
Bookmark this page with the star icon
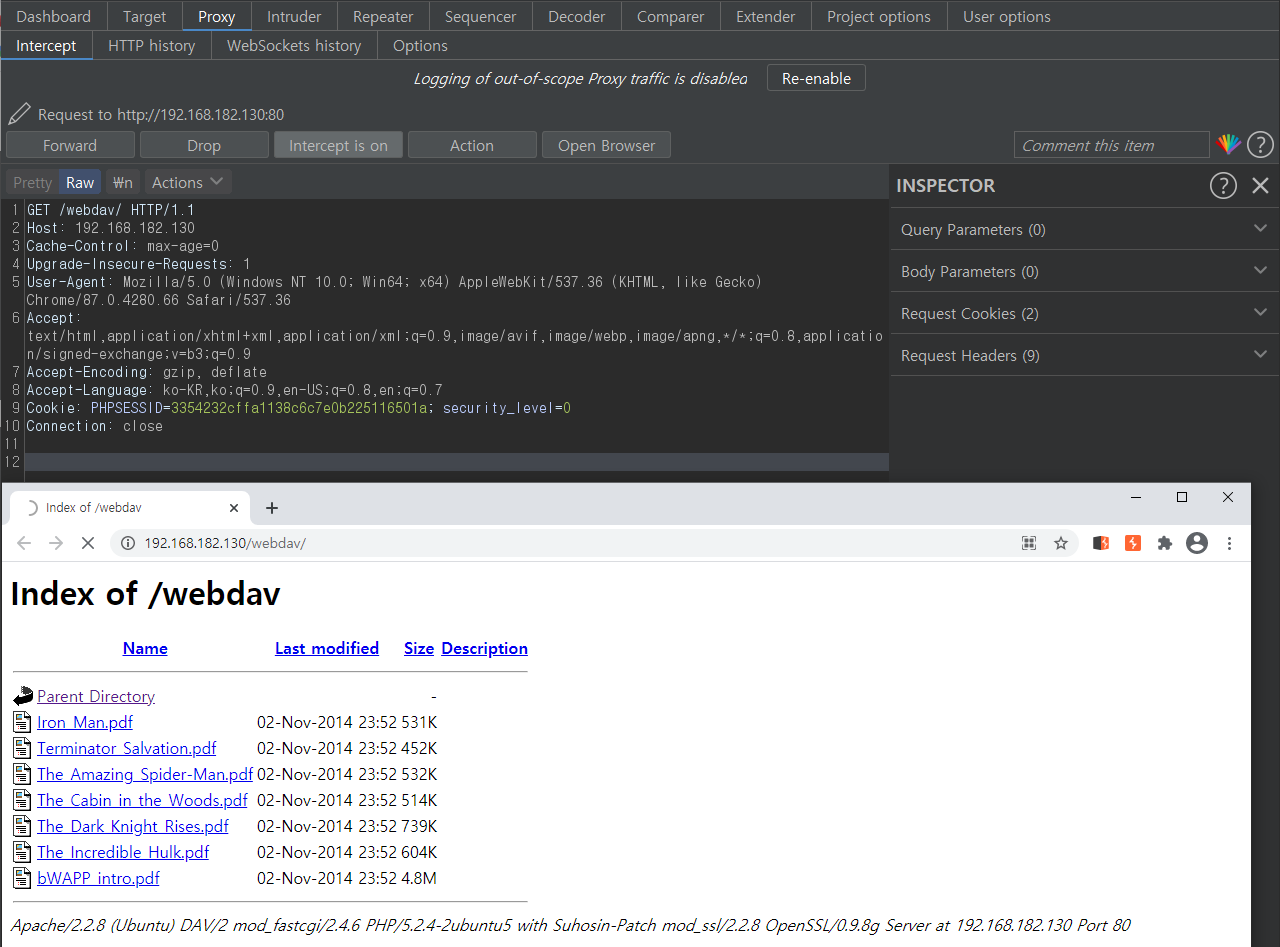tap(1061, 543)
